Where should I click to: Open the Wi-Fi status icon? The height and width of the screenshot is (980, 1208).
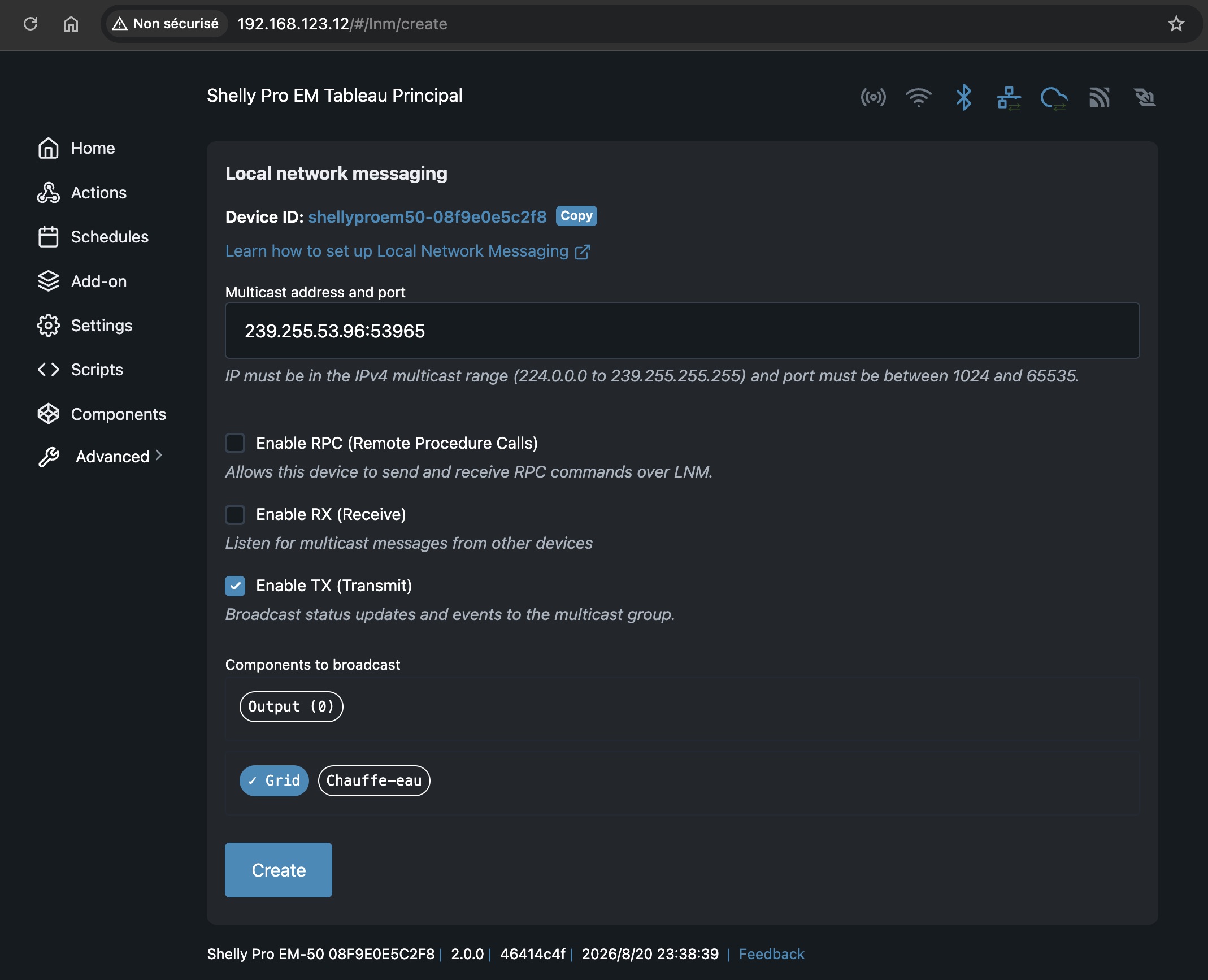[919, 97]
